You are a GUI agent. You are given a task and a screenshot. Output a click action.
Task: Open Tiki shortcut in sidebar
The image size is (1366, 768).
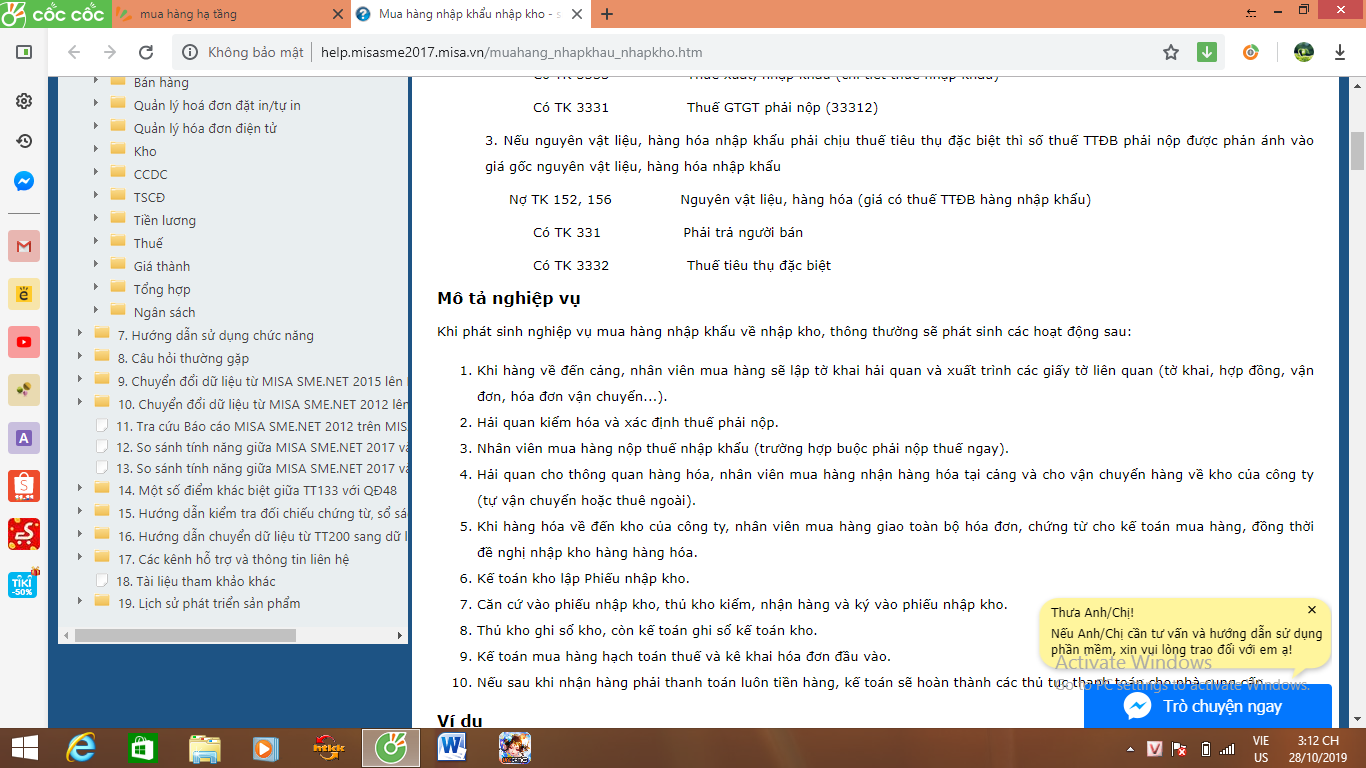coord(24,582)
